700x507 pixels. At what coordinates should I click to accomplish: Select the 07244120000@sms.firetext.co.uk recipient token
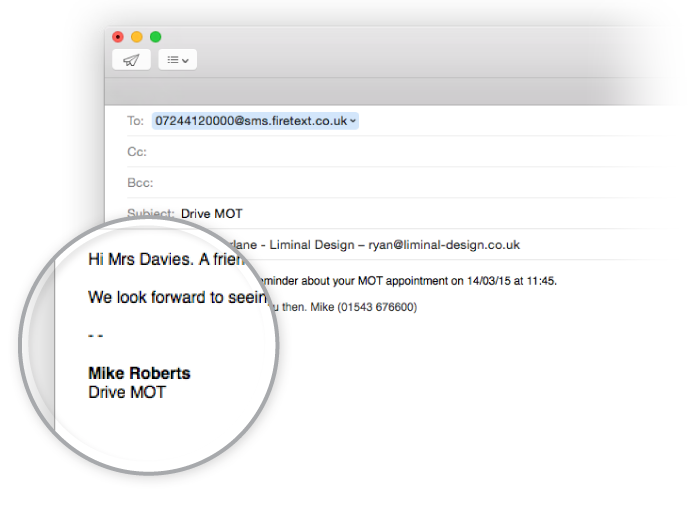[x=249, y=121]
